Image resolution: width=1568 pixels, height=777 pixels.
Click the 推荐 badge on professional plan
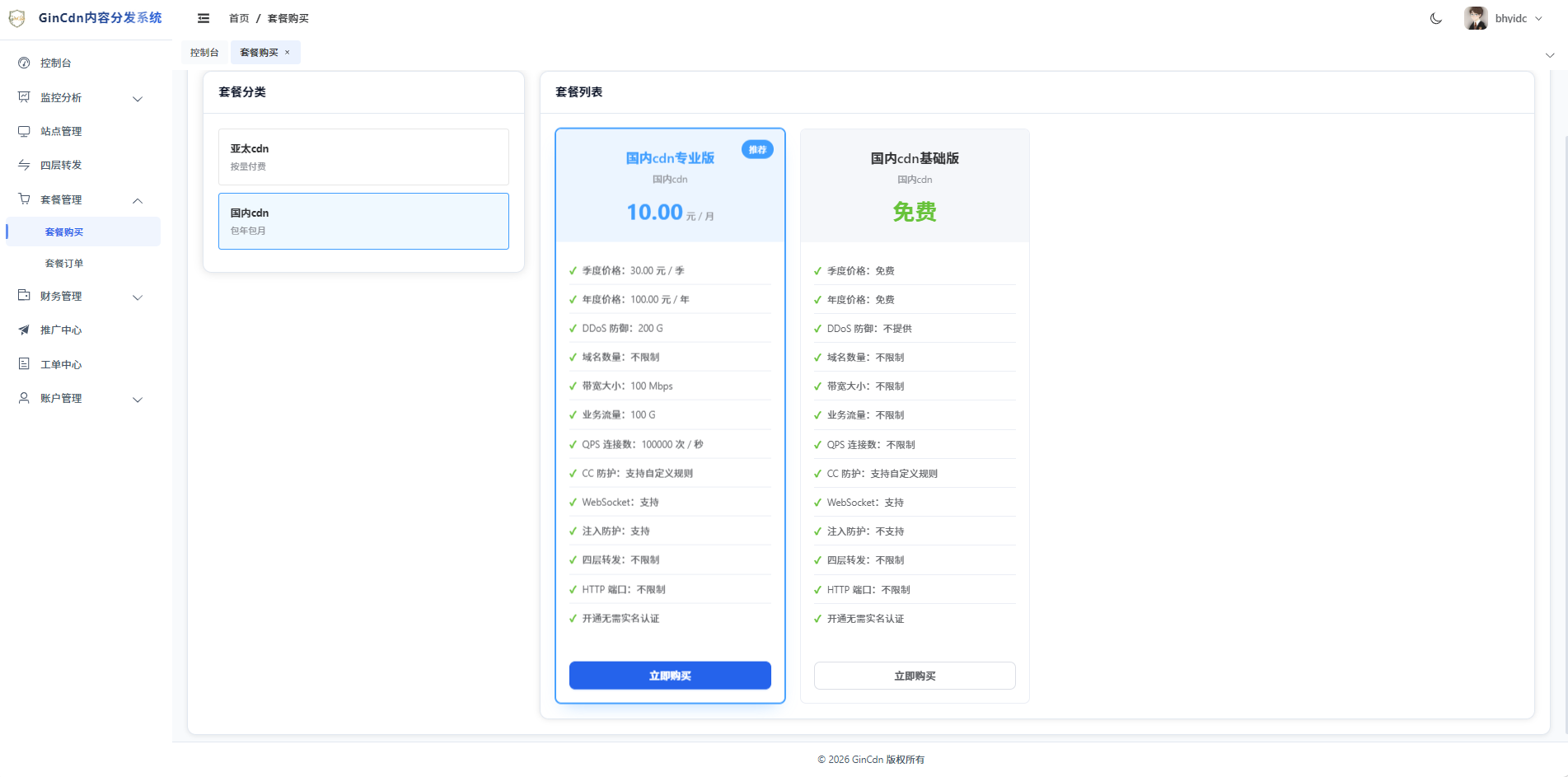pyautogui.click(x=757, y=149)
